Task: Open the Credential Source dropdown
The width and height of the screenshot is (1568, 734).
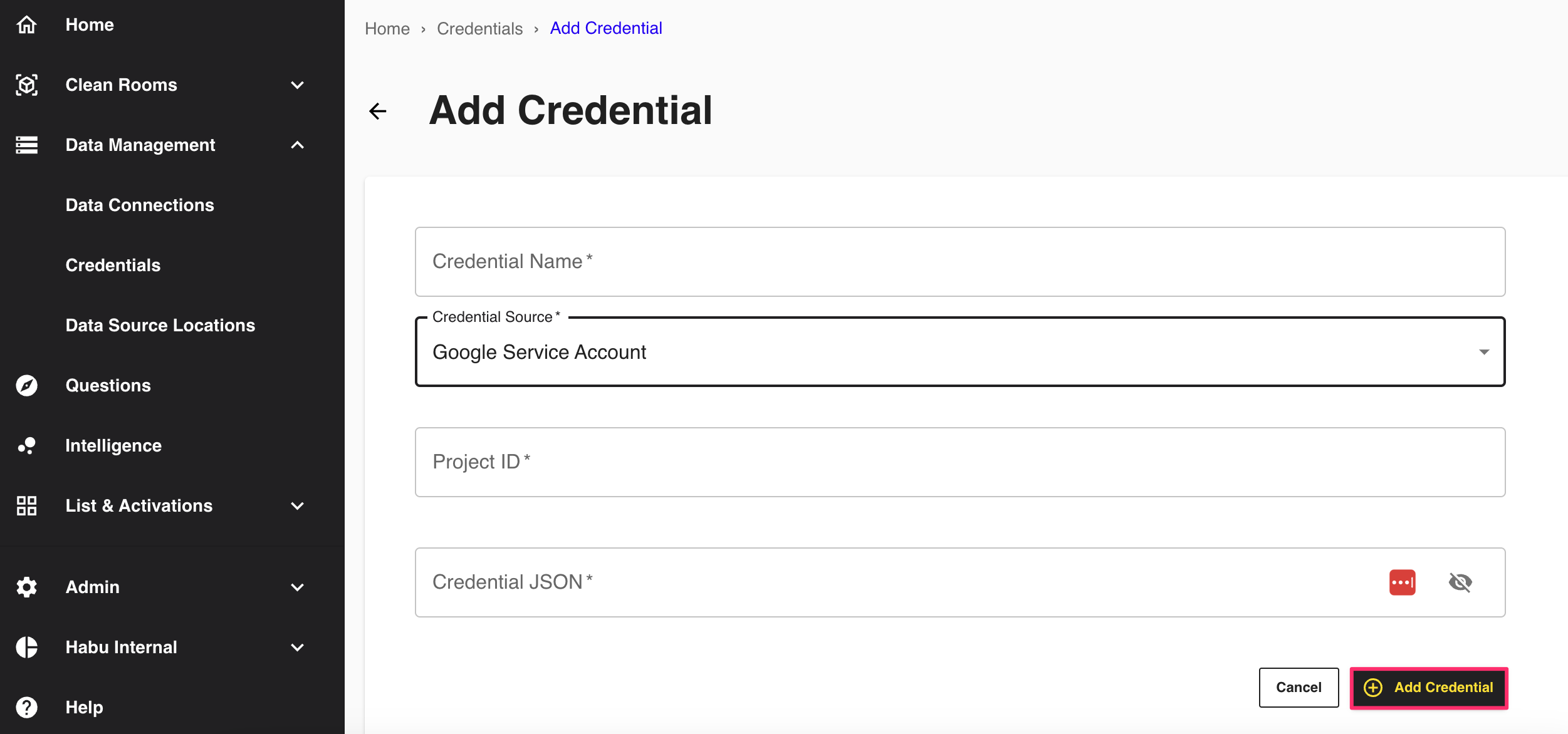Action: (x=959, y=352)
